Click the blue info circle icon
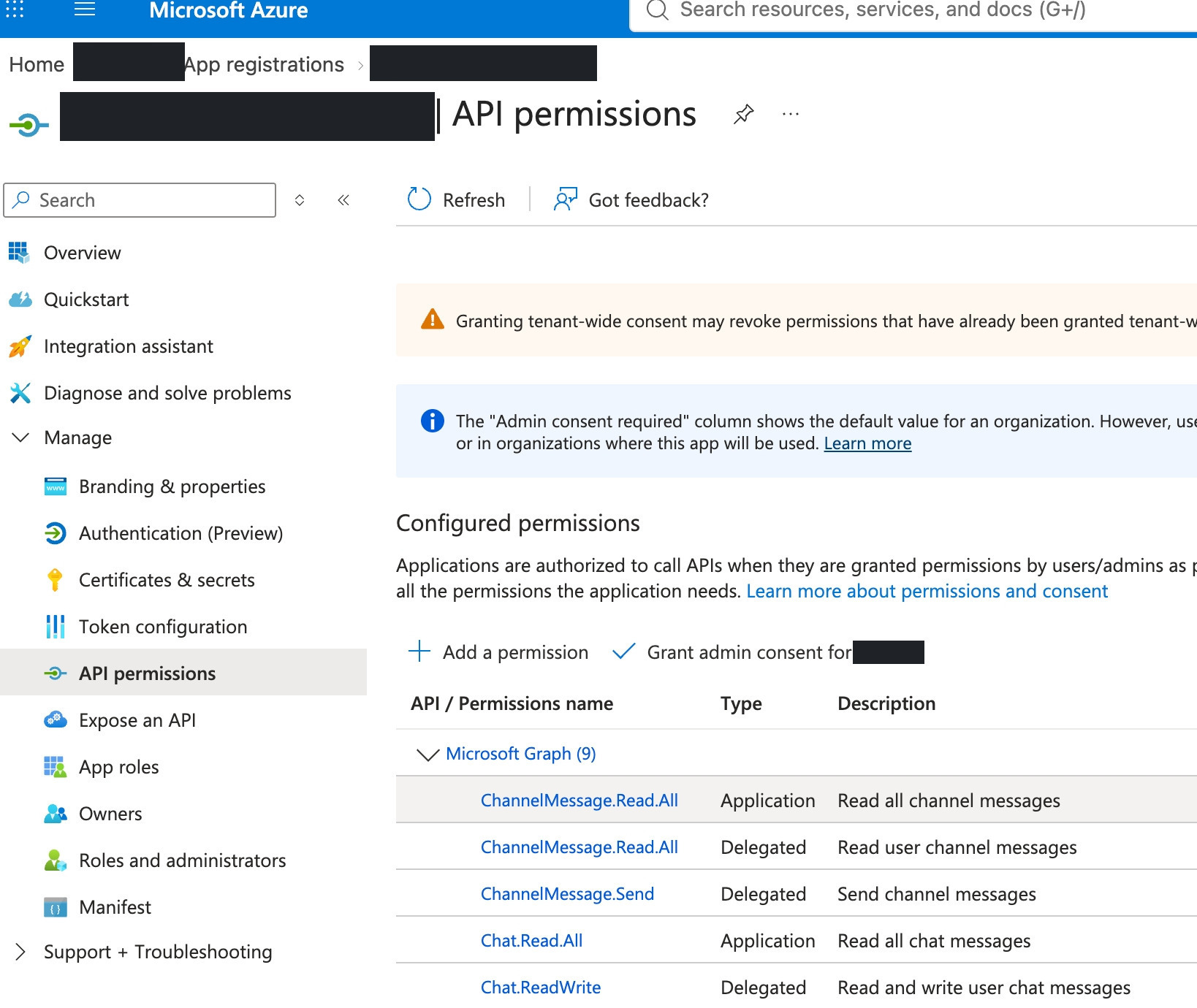 click(433, 421)
